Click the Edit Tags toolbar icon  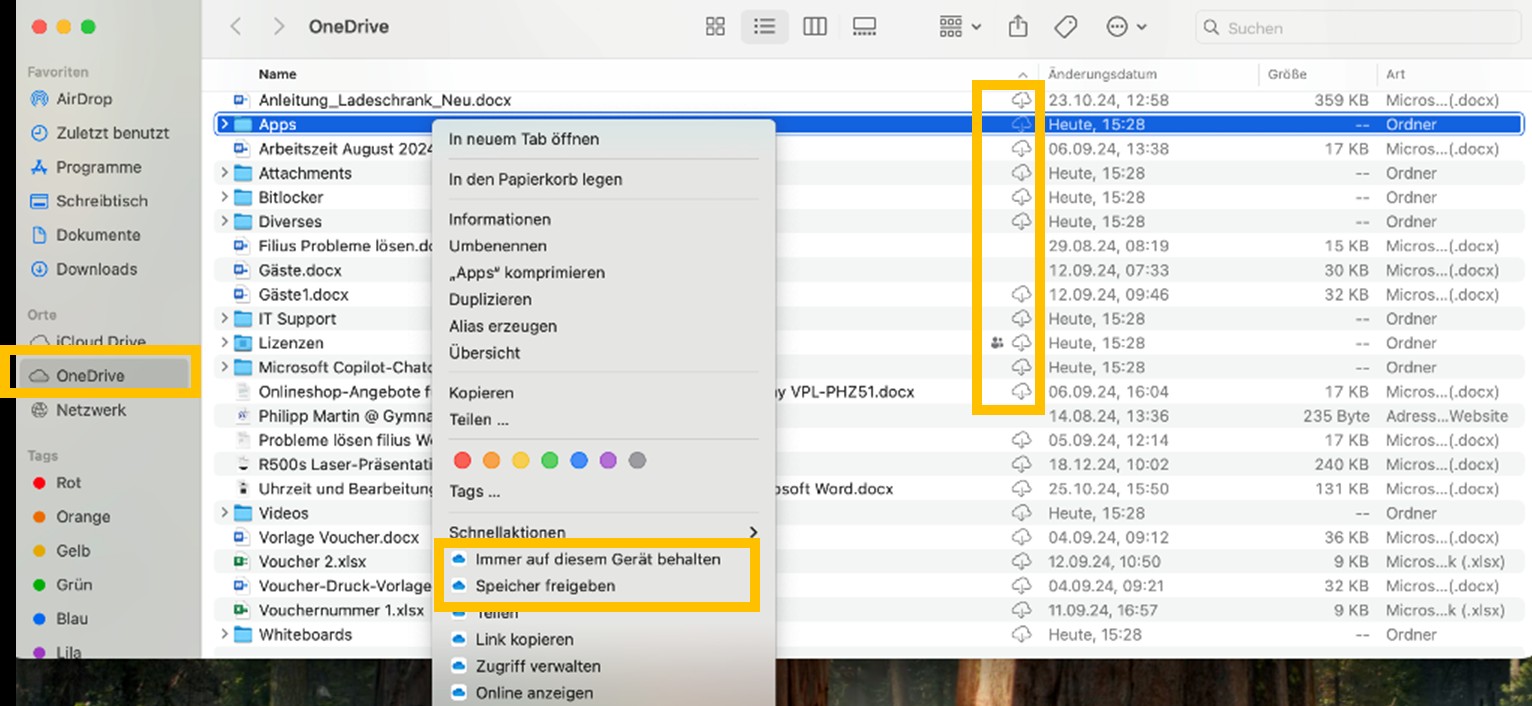coord(1066,28)
